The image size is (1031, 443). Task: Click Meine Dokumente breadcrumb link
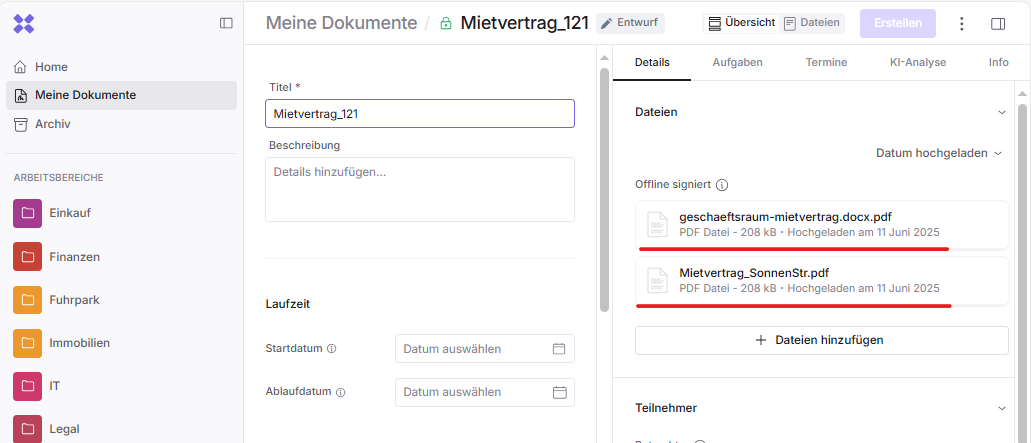coord(341,23)
